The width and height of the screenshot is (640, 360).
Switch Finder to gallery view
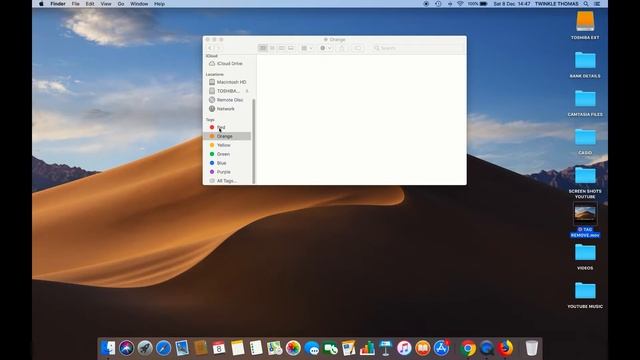tap(291, 48)
